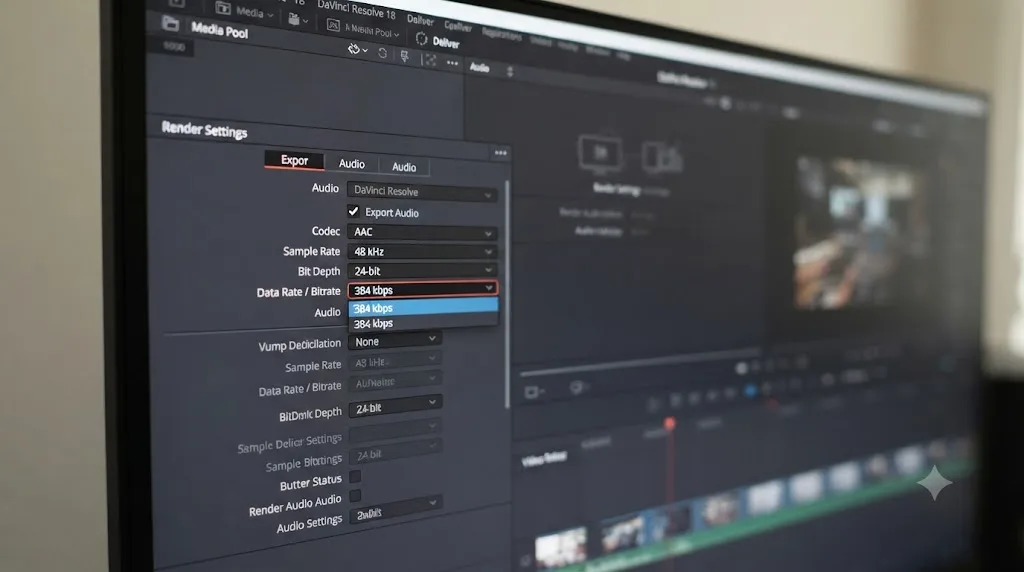This screenshot has width=1024, height=572.
Task: Enable the Render Audio Audio checkbox
Action: 355,496
